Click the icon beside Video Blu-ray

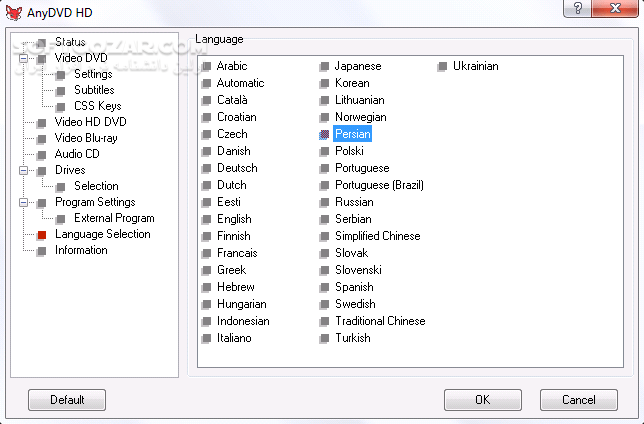[x=42, y=139]
